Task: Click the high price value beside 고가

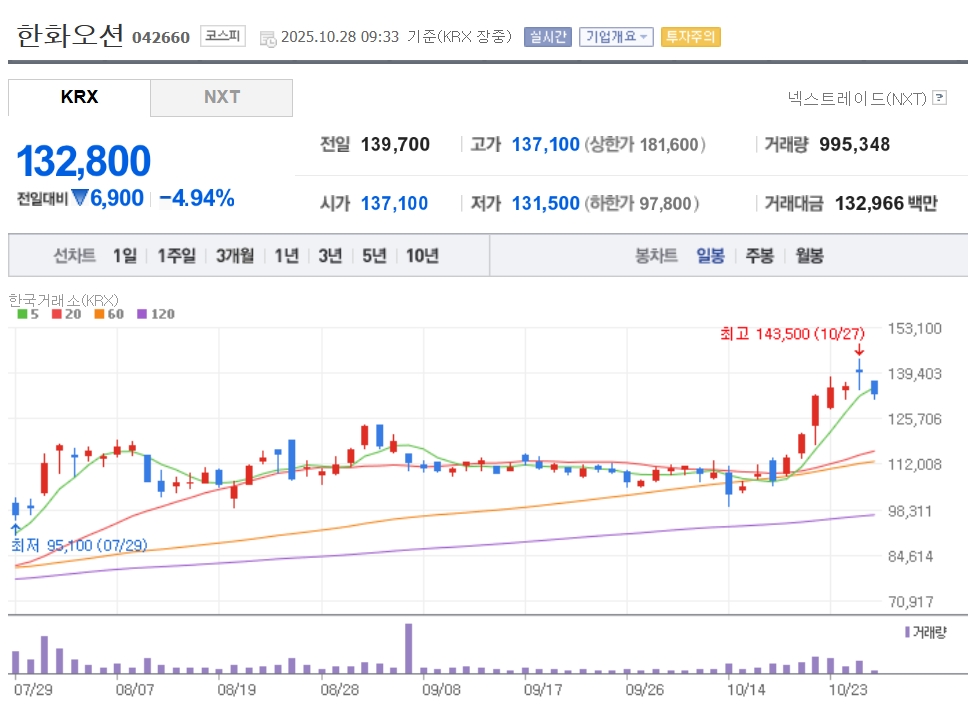Action: 546,145
